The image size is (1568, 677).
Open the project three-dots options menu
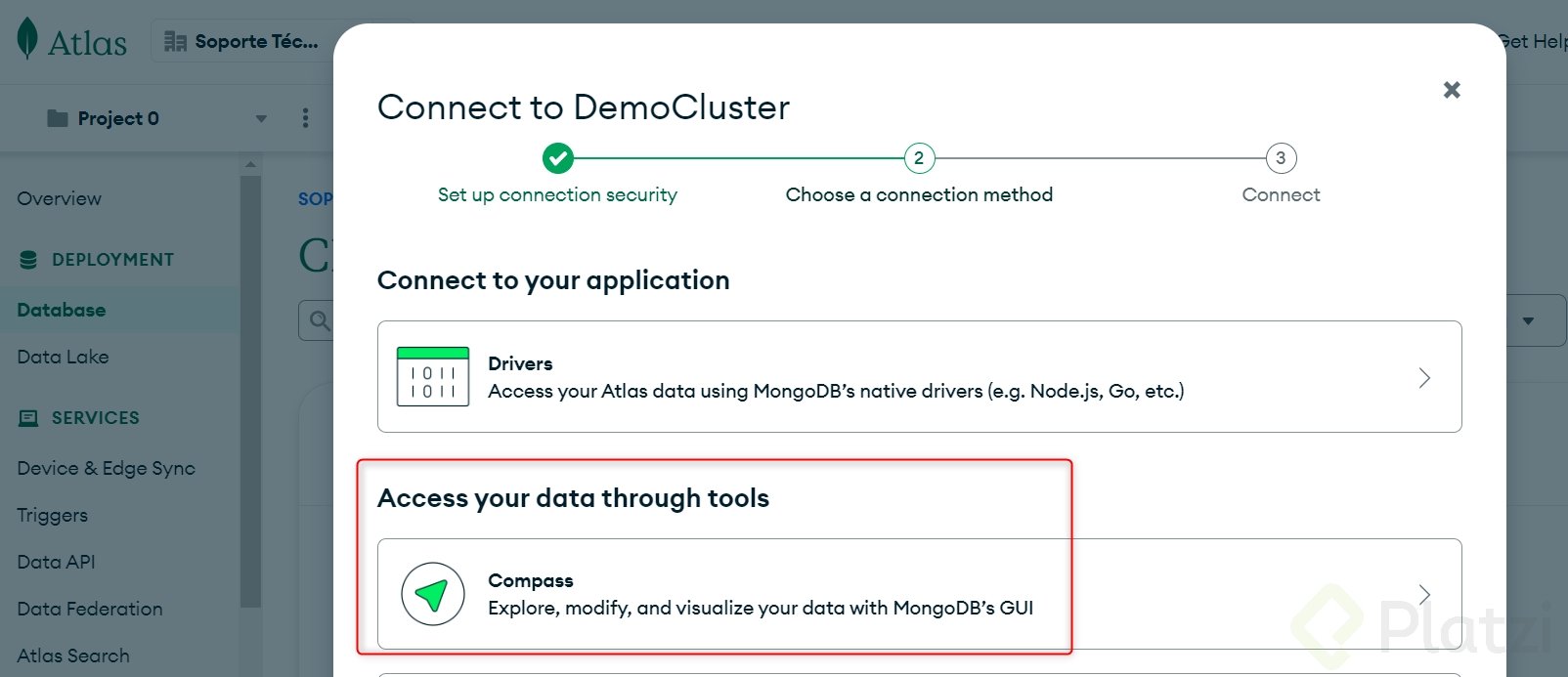click(305, 118)
